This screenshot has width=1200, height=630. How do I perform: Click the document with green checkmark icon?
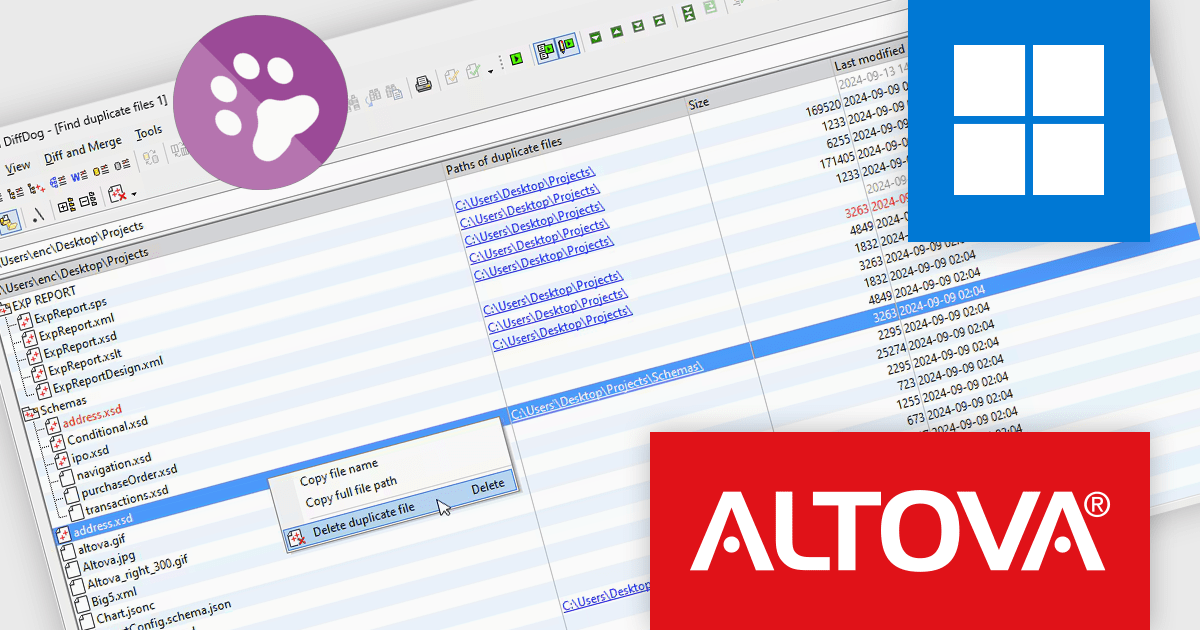click(473, 71)
